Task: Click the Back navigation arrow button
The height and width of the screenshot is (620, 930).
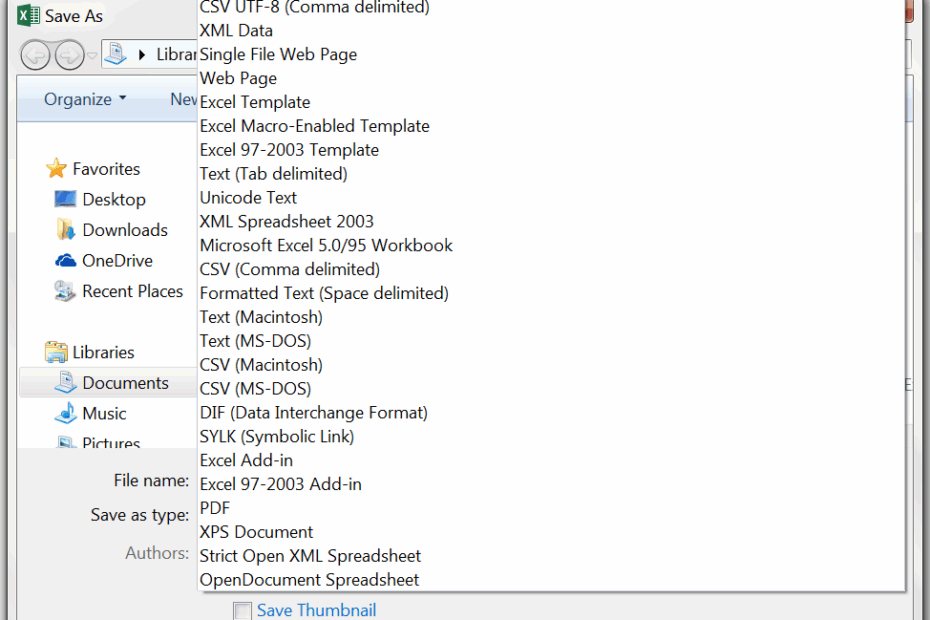Action: coord(35,56)
